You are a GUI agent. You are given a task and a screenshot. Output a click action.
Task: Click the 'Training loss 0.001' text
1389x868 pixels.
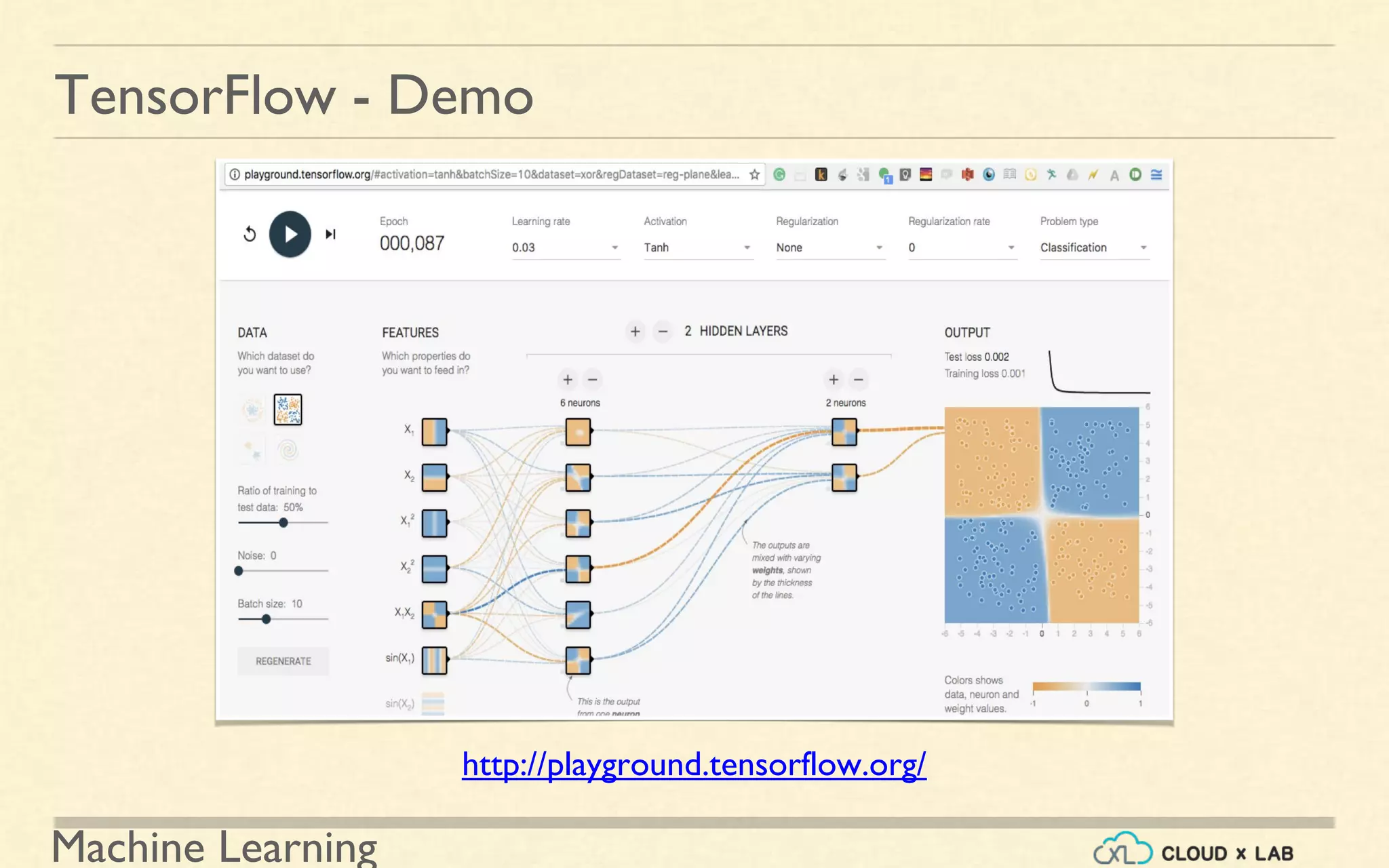click(985, 374)
